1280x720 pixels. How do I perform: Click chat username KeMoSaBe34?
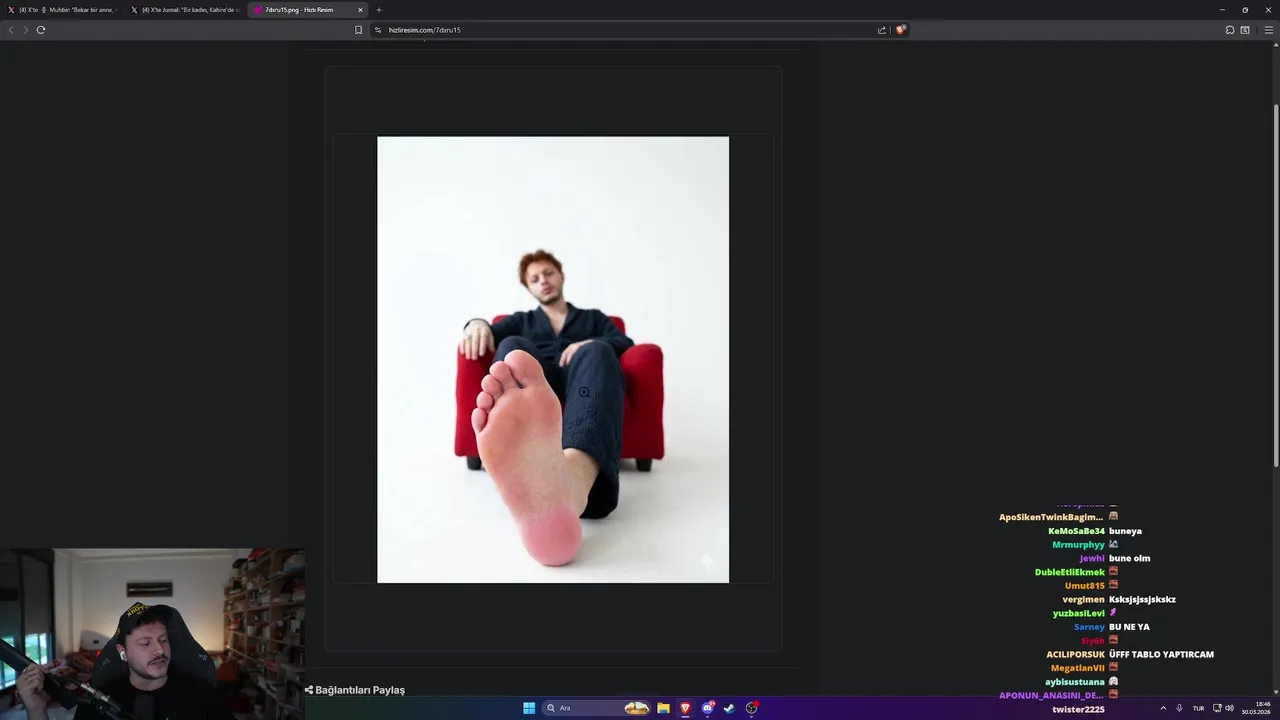(1076, 531)
